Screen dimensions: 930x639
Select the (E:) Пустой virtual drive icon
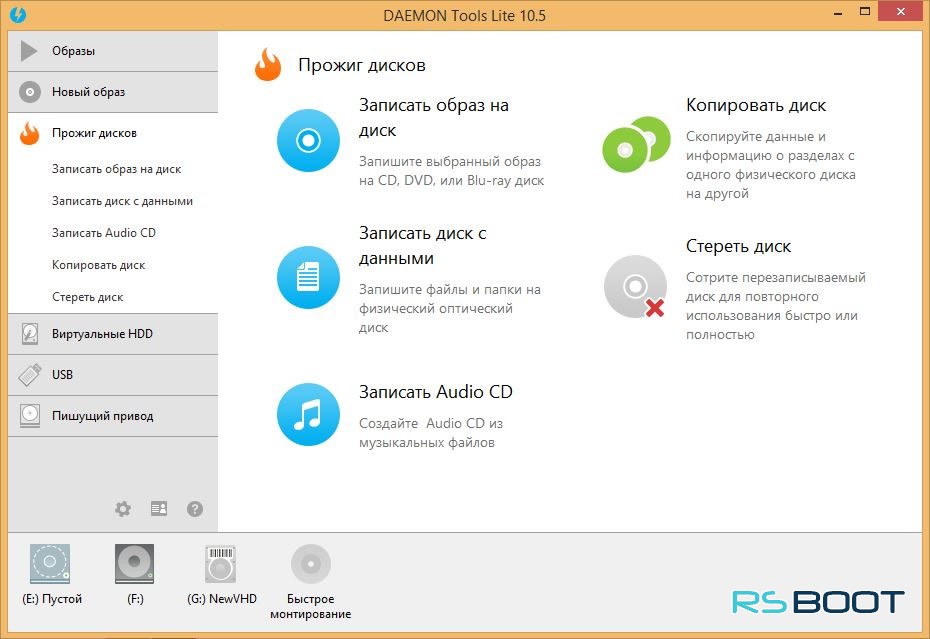[x=50, y=564]
